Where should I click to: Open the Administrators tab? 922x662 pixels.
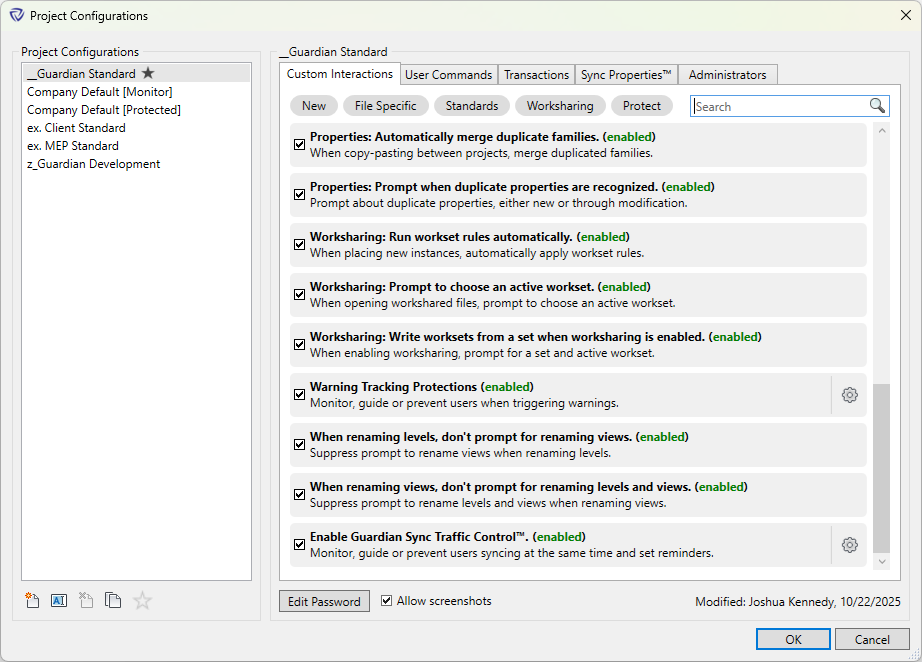pyautogui.click(x=727, y=75)
